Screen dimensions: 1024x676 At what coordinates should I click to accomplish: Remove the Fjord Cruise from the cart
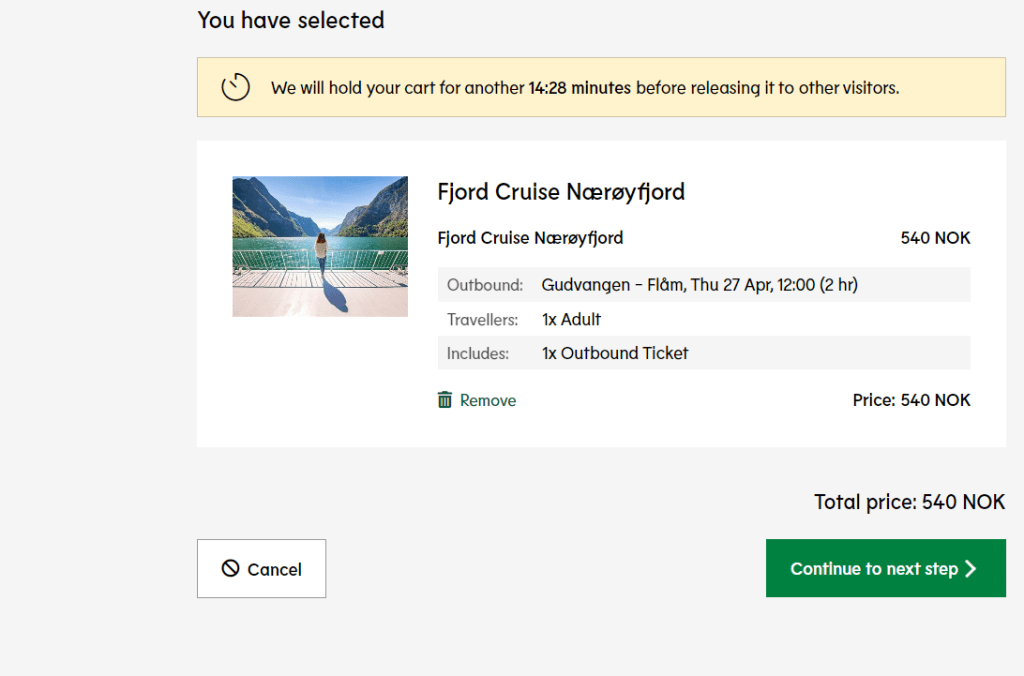(487, 400)
